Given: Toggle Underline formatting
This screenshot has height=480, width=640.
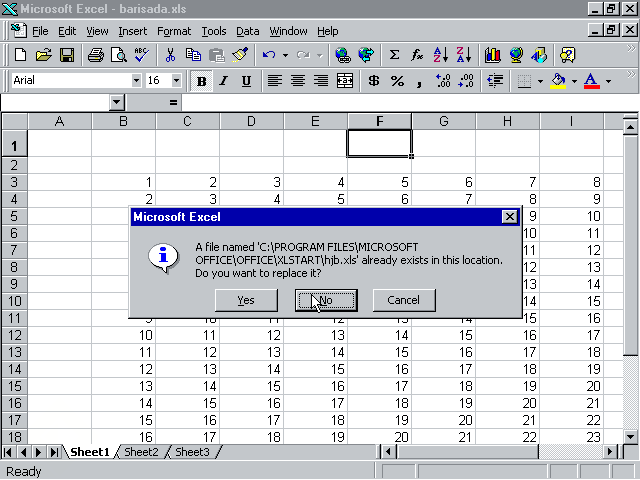Looking at the screenshot, I should coord(246,81).
